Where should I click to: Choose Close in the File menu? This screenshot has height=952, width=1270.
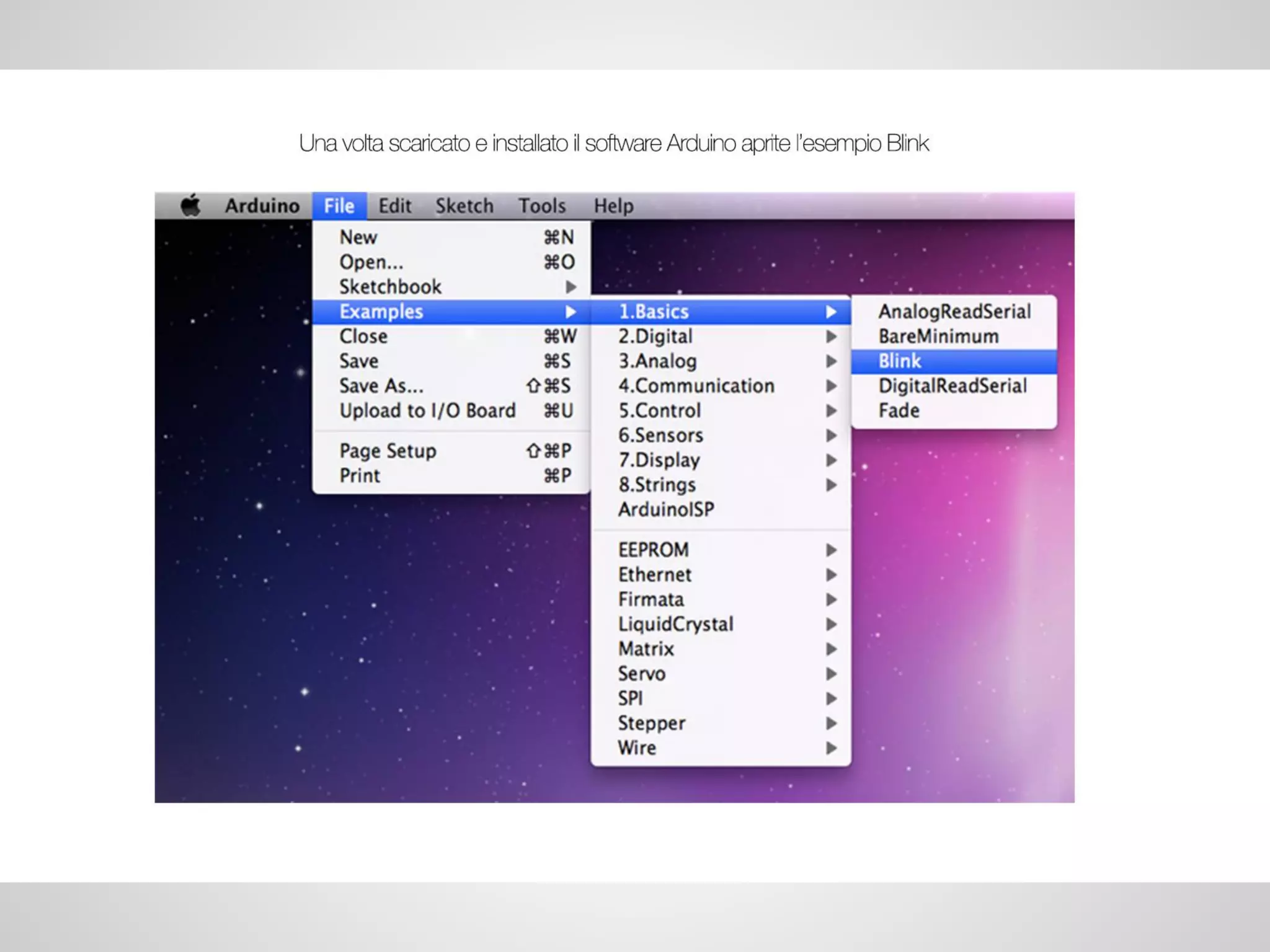451,337
